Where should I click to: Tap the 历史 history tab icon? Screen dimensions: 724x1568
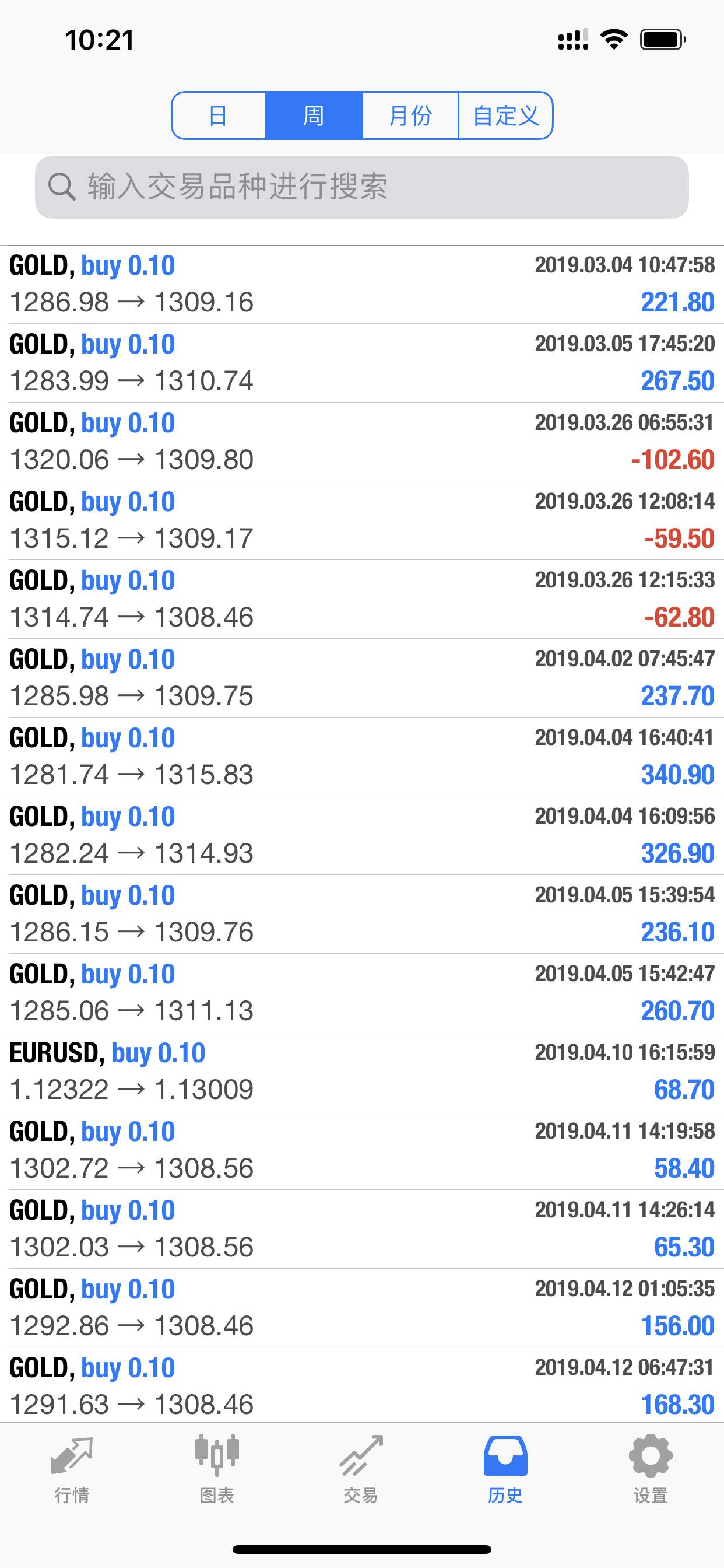(505, 1455)
